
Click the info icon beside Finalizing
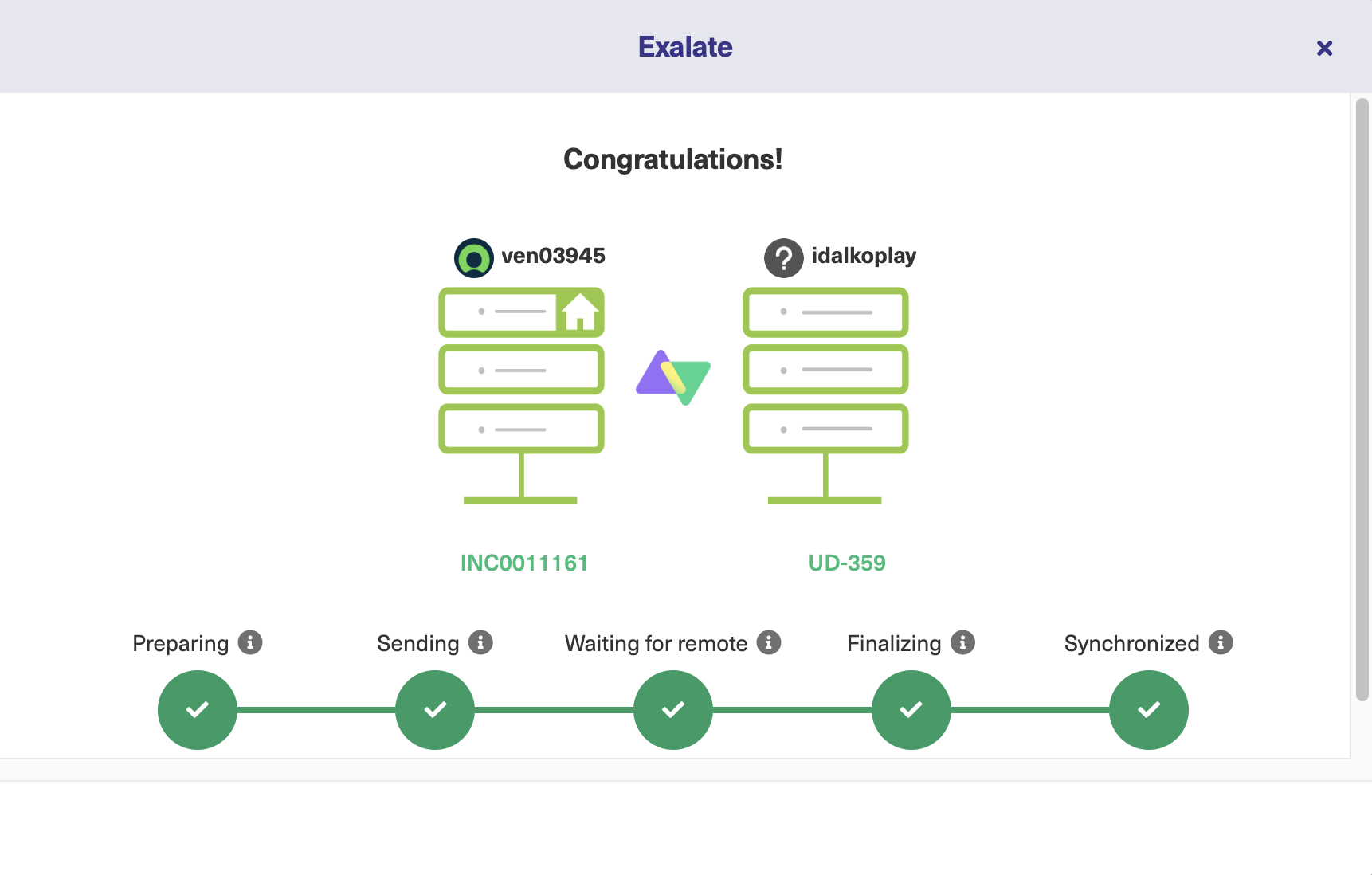pos(962,642)
